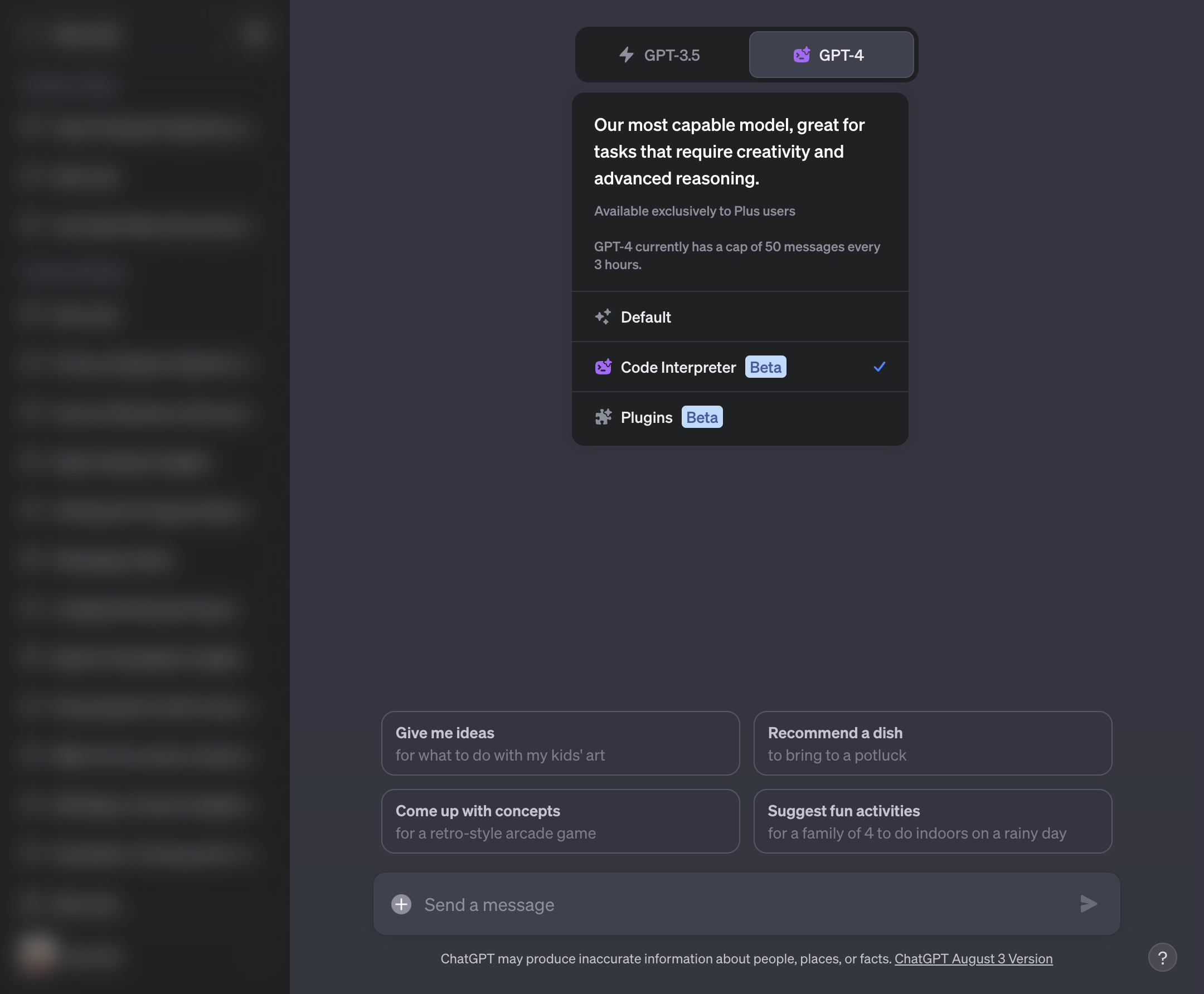Select the GPT-4 model tab
The height and width of the screenshot is (994, 1204).
tap(831, 55)
